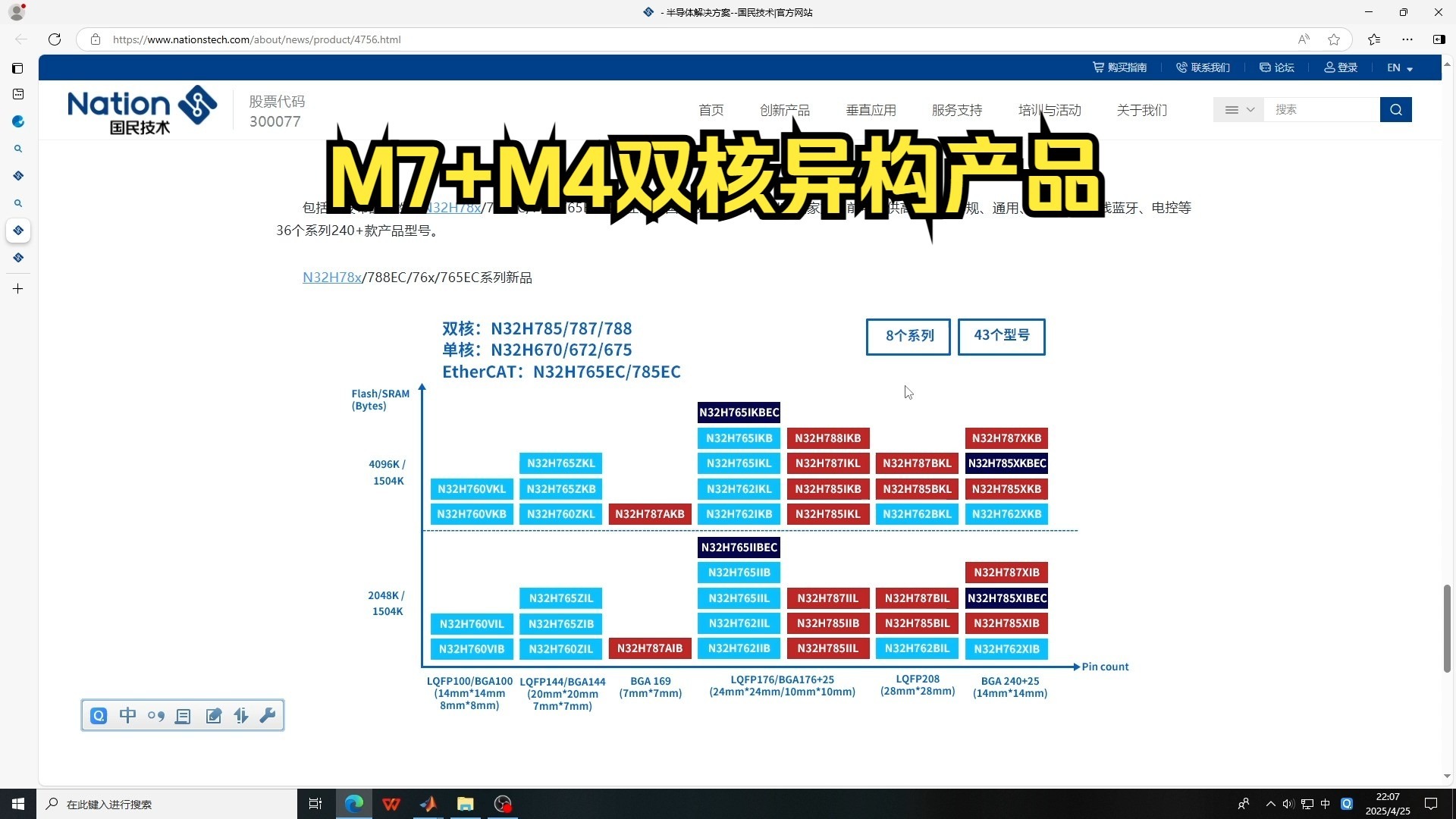Open the N32H78x hyperlink

[331, 277]
